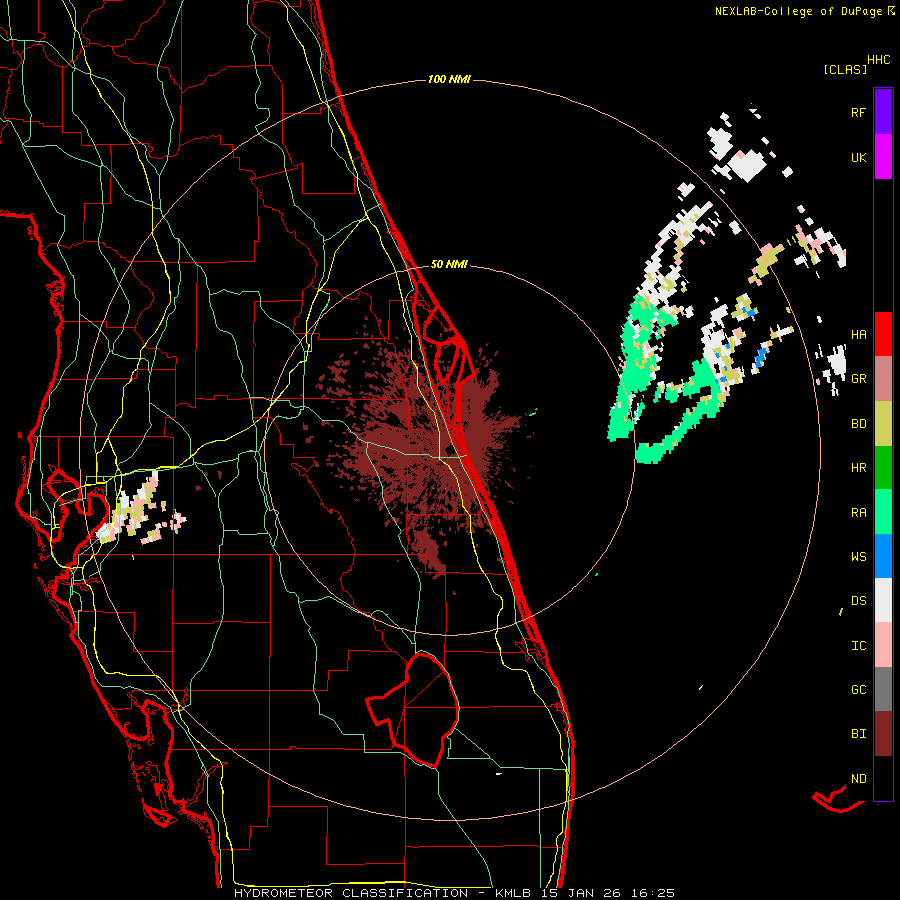Click the HA red legend swatch
This screenshot has width=900, height=900.
883,334
